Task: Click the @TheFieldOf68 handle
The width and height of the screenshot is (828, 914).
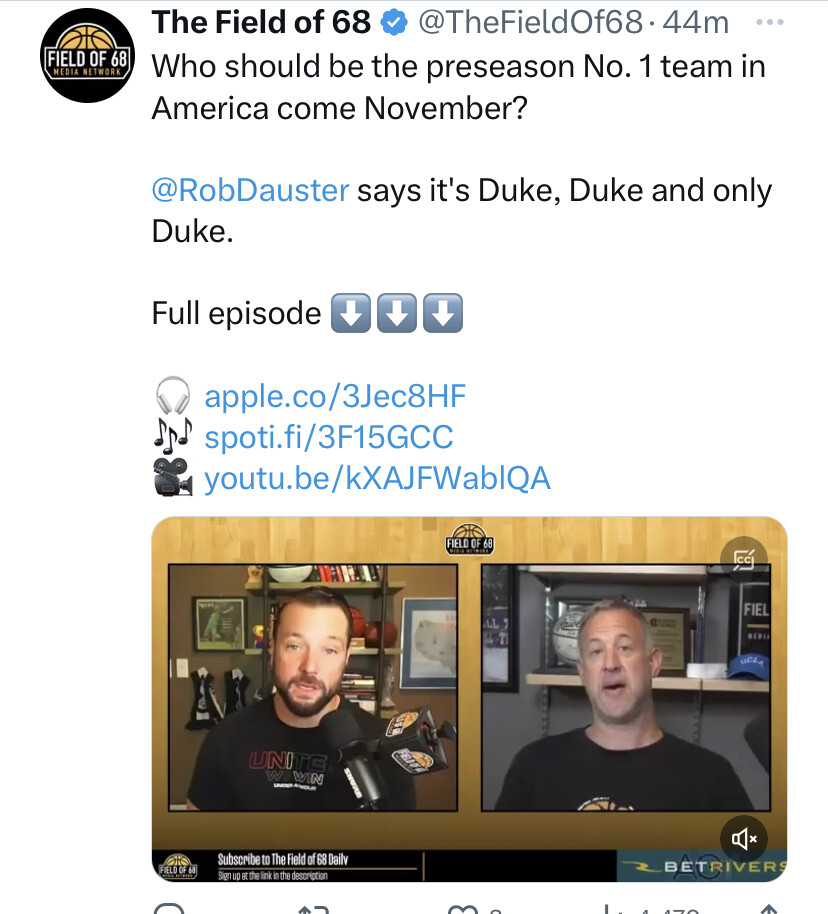Action: click(x=530, y=23)
